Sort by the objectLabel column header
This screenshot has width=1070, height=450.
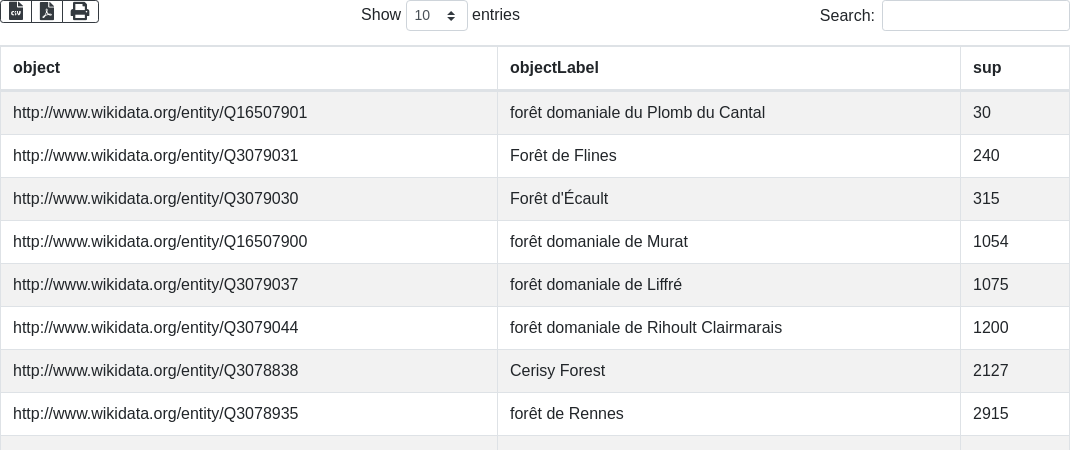(554, 68)
